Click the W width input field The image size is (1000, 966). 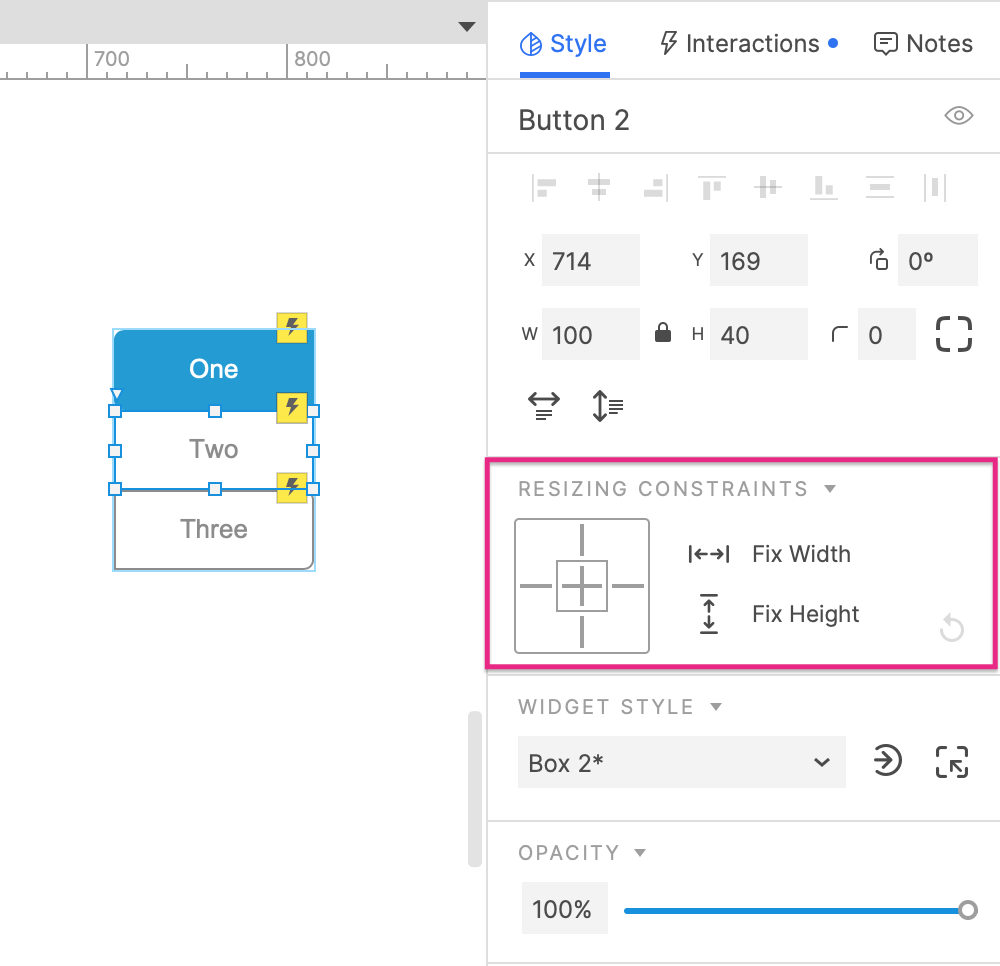[x=590, y=334]
